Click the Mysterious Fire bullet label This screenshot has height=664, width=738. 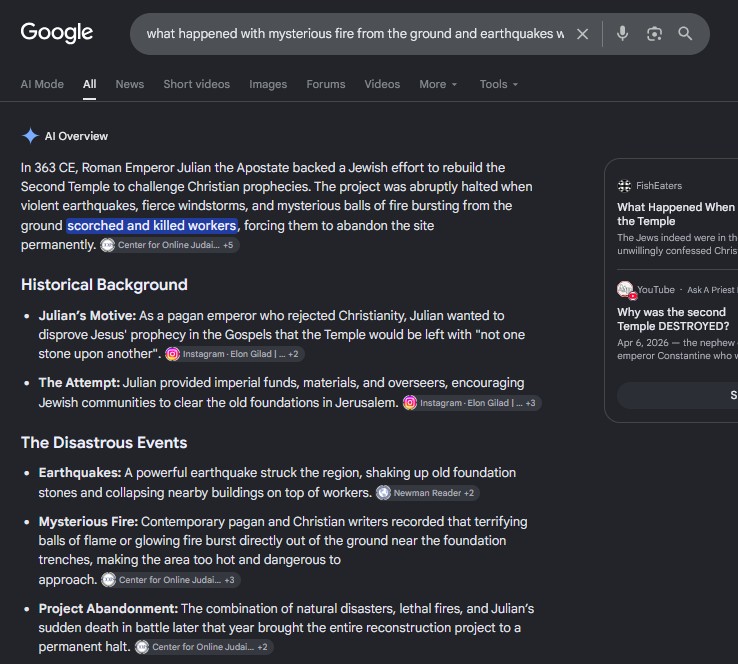point(88,522)
